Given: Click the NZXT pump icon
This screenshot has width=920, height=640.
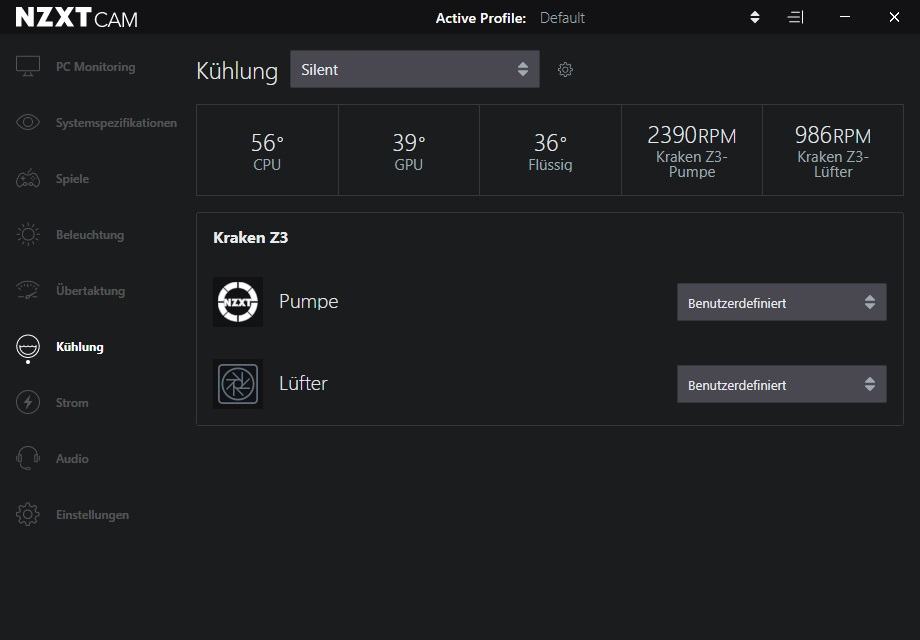Looking at the screenshot, I should tap(238, 302).
